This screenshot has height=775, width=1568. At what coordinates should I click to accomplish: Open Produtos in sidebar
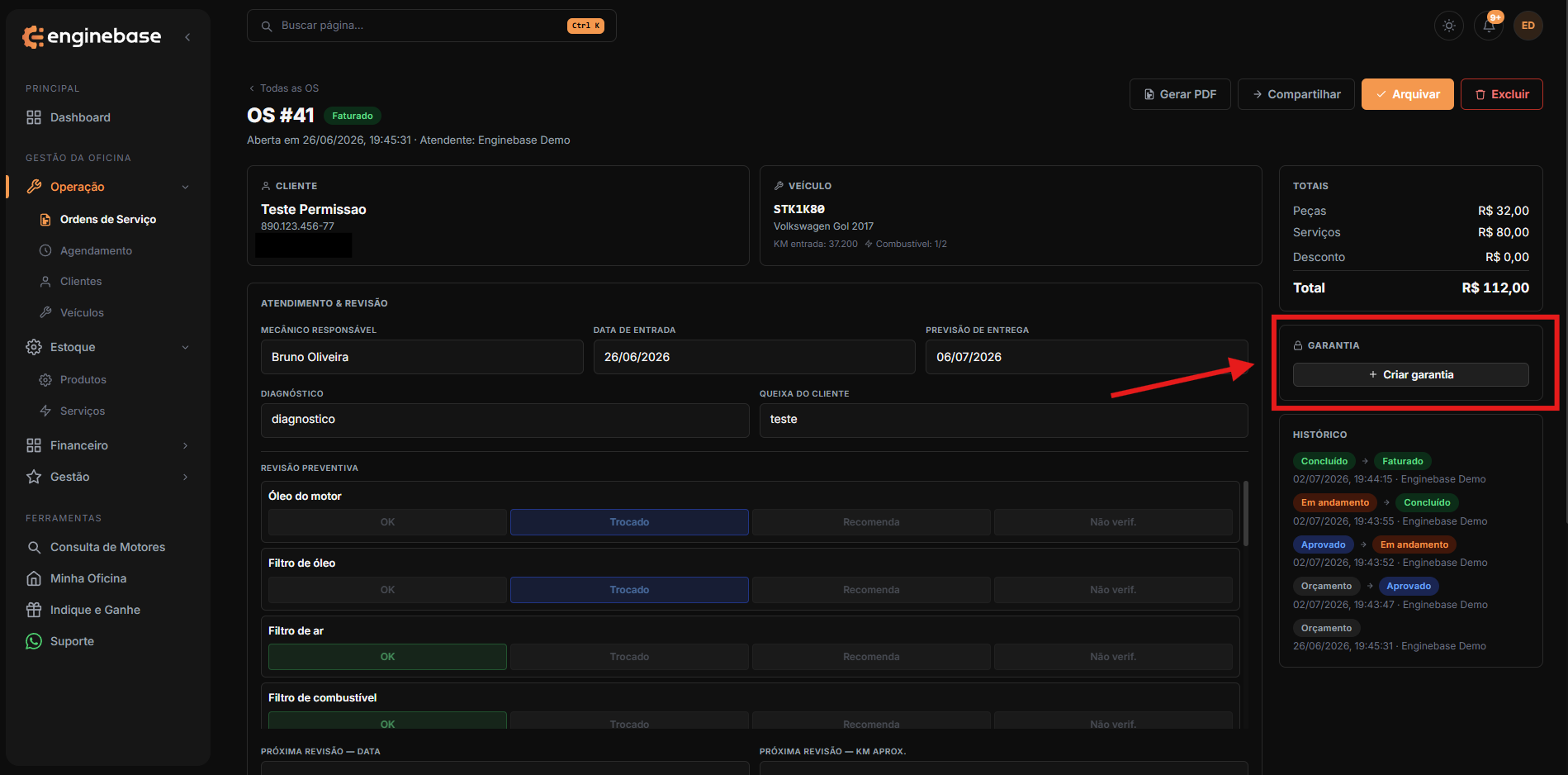83,379
